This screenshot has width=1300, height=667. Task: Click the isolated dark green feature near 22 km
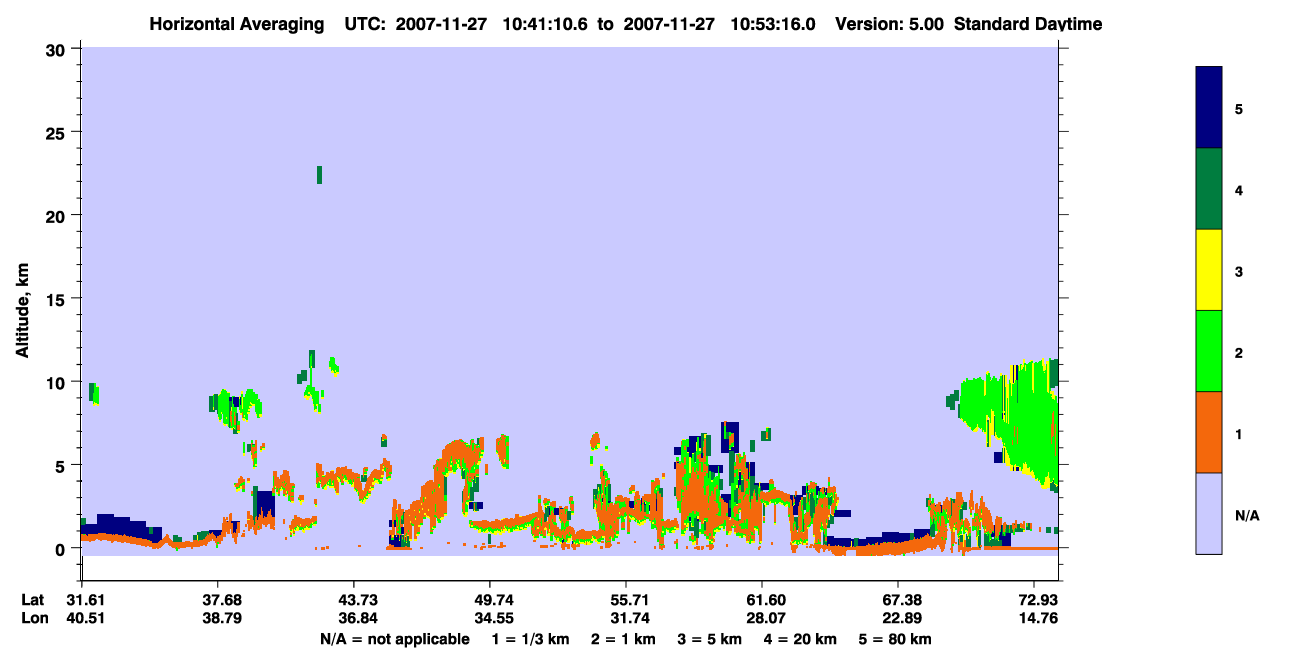click(319, 175)
